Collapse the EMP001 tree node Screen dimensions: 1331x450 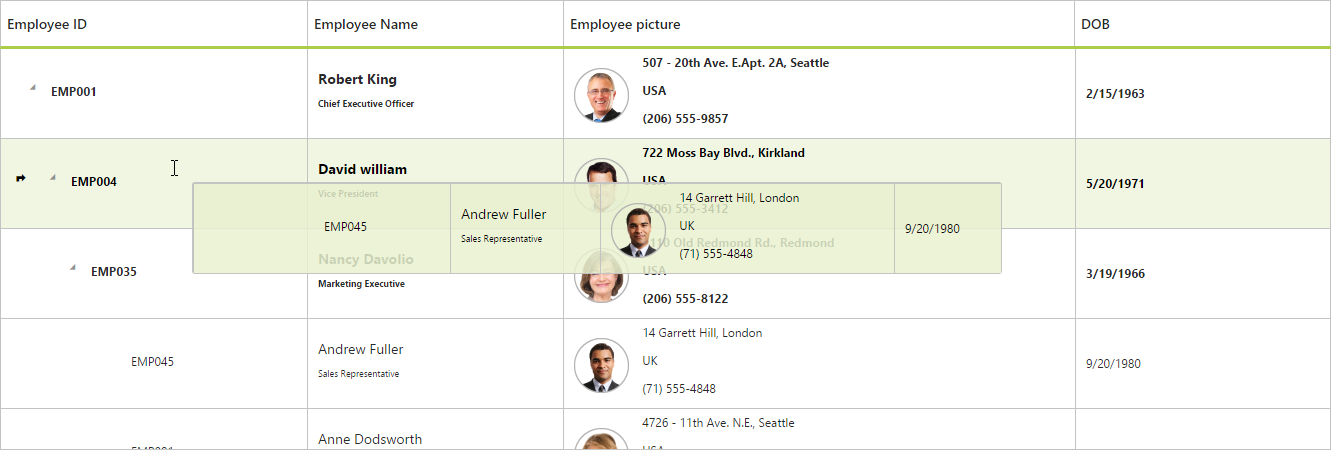tap(32, 88)
